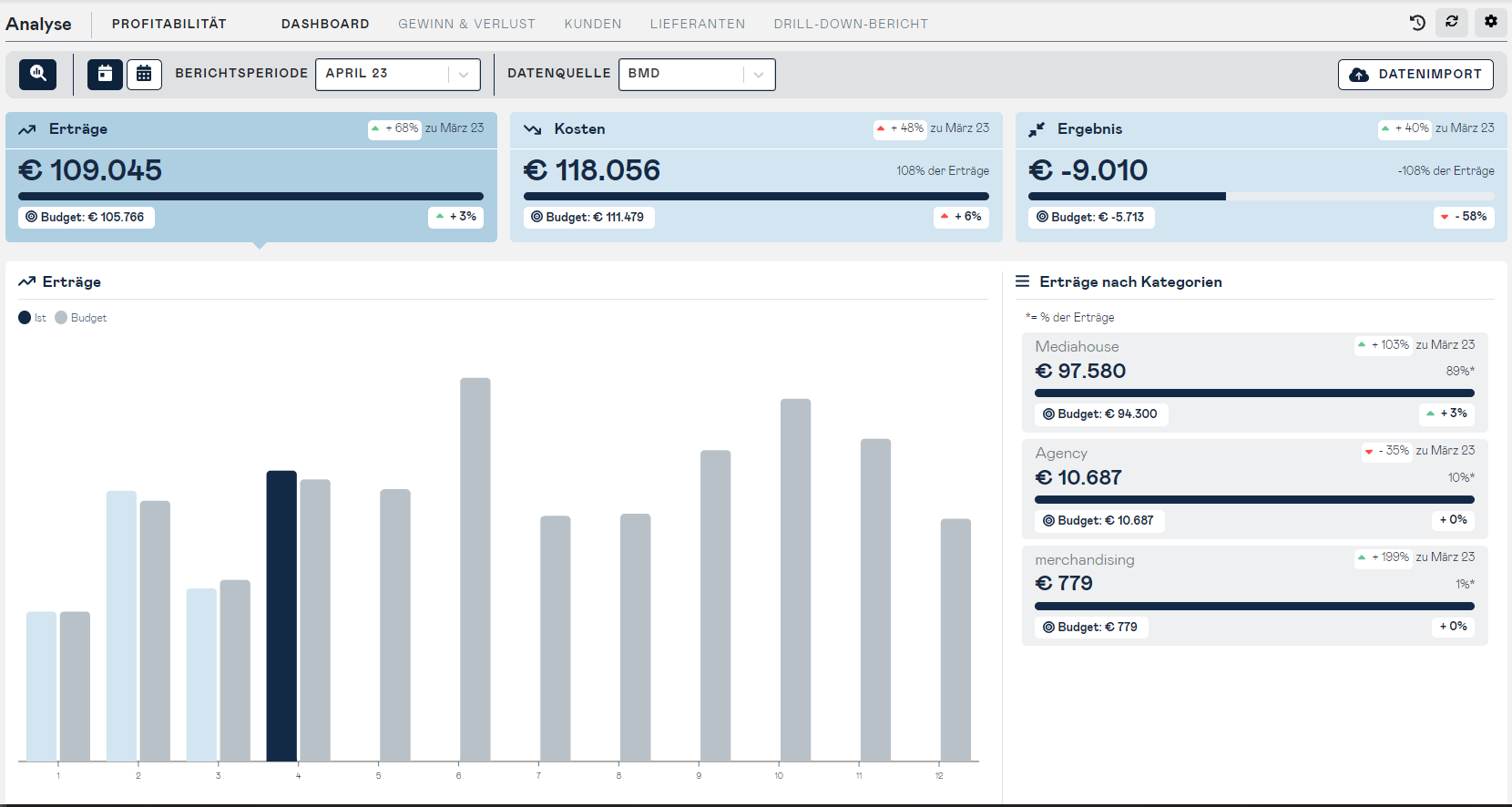Click the + 199% badge on merchandising
The image size is (1512, 807).
coord(1384,557)
